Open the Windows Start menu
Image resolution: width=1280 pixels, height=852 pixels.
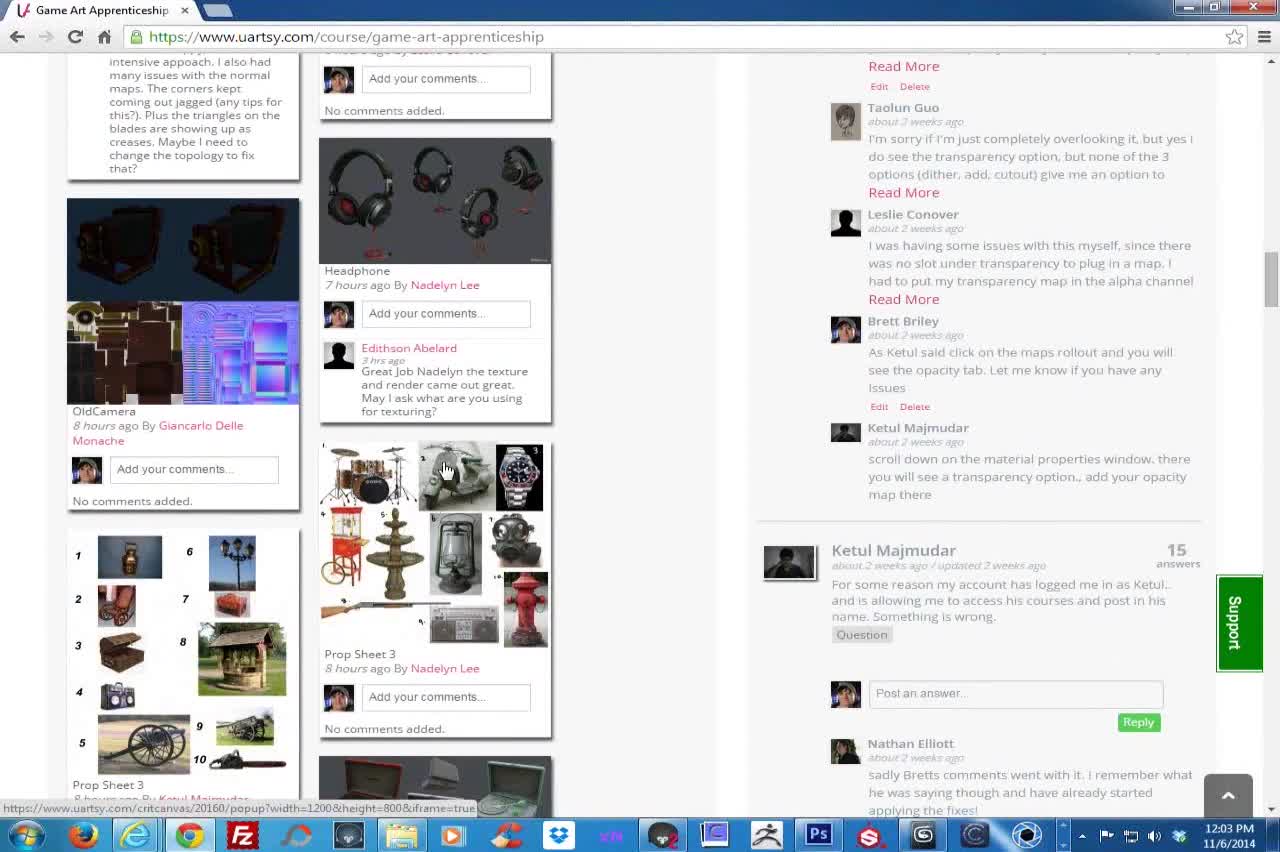point(26,835)
